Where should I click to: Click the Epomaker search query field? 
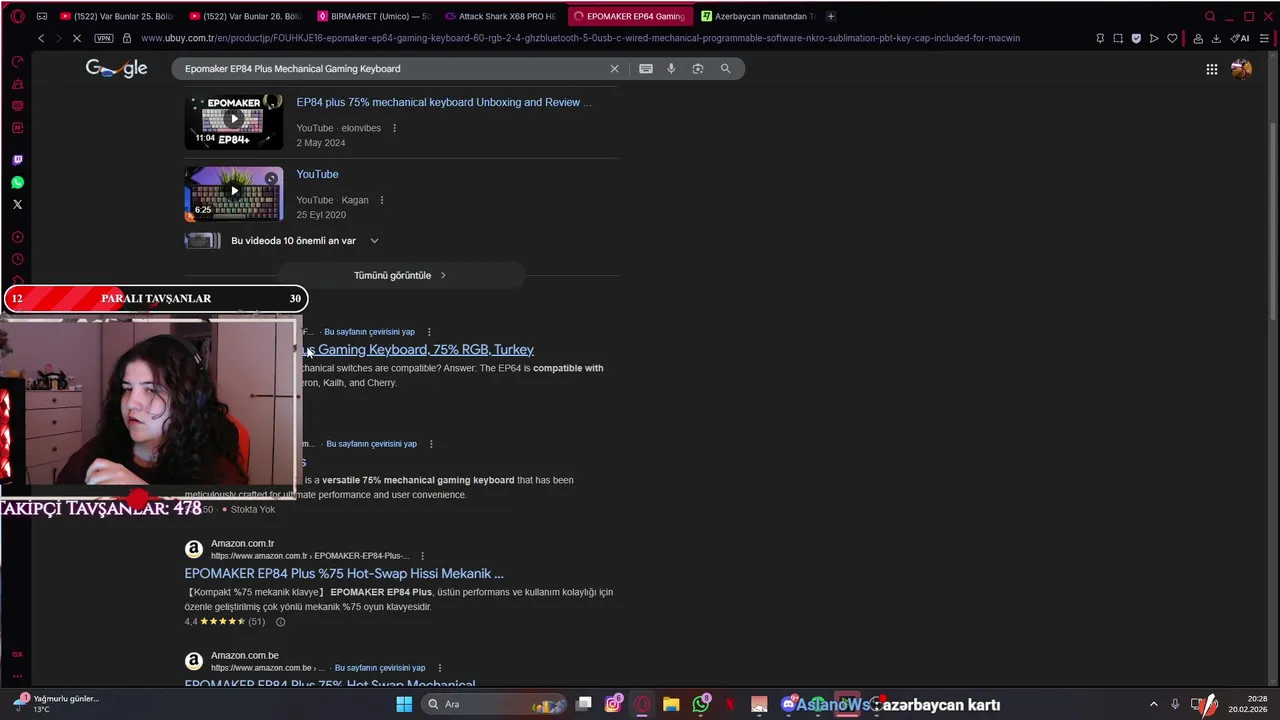coord(390,69)
